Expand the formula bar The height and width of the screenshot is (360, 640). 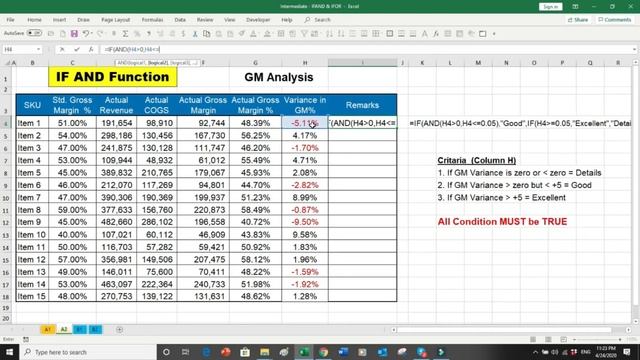click(634, 49)
